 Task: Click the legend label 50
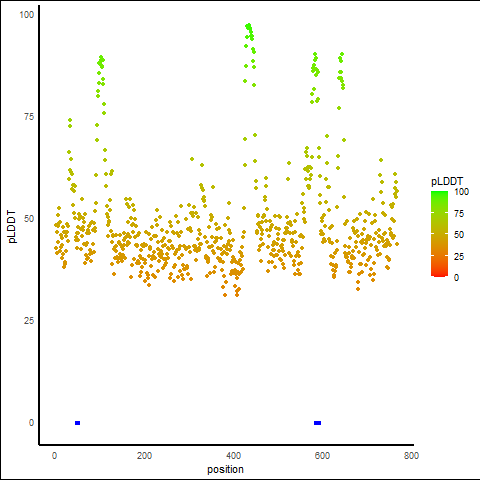click(459, 235)
